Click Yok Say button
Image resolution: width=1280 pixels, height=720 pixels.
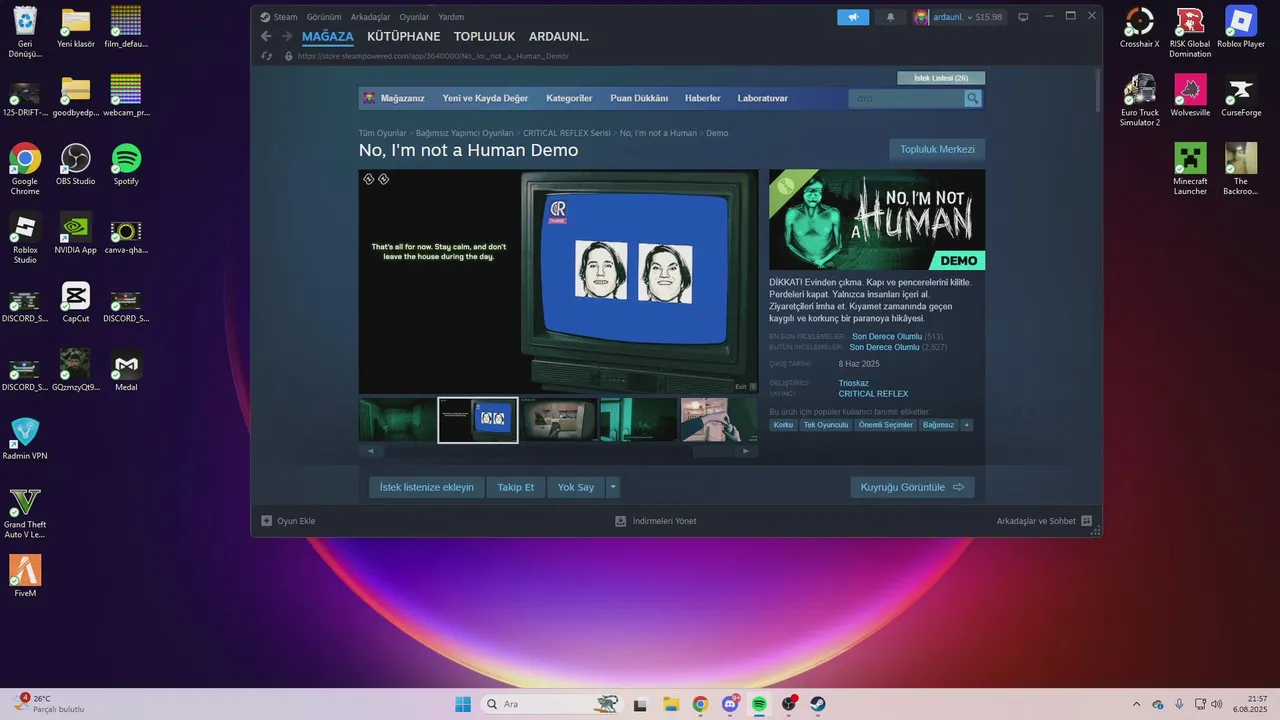[x=576, y=487]
